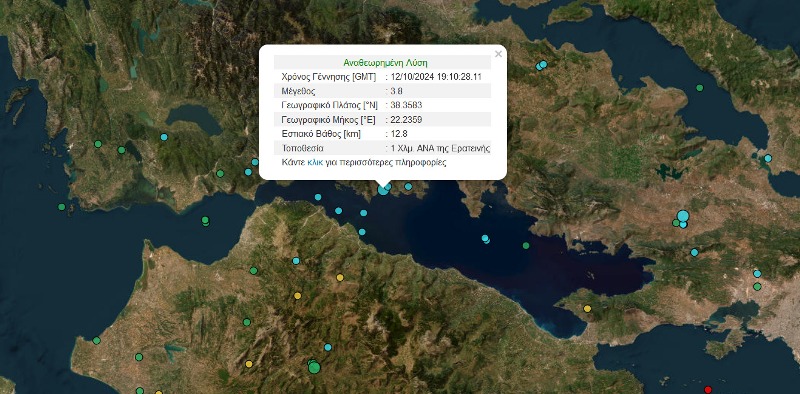Screen dimensions: 800x394
Task: Click the westernmost green marker near the islands
Action: click(x=62, y=207)
